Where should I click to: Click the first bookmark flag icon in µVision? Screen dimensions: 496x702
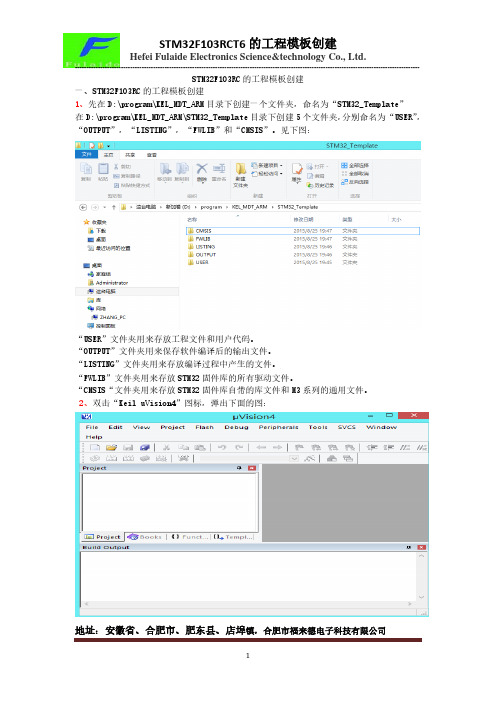(299, 447)
